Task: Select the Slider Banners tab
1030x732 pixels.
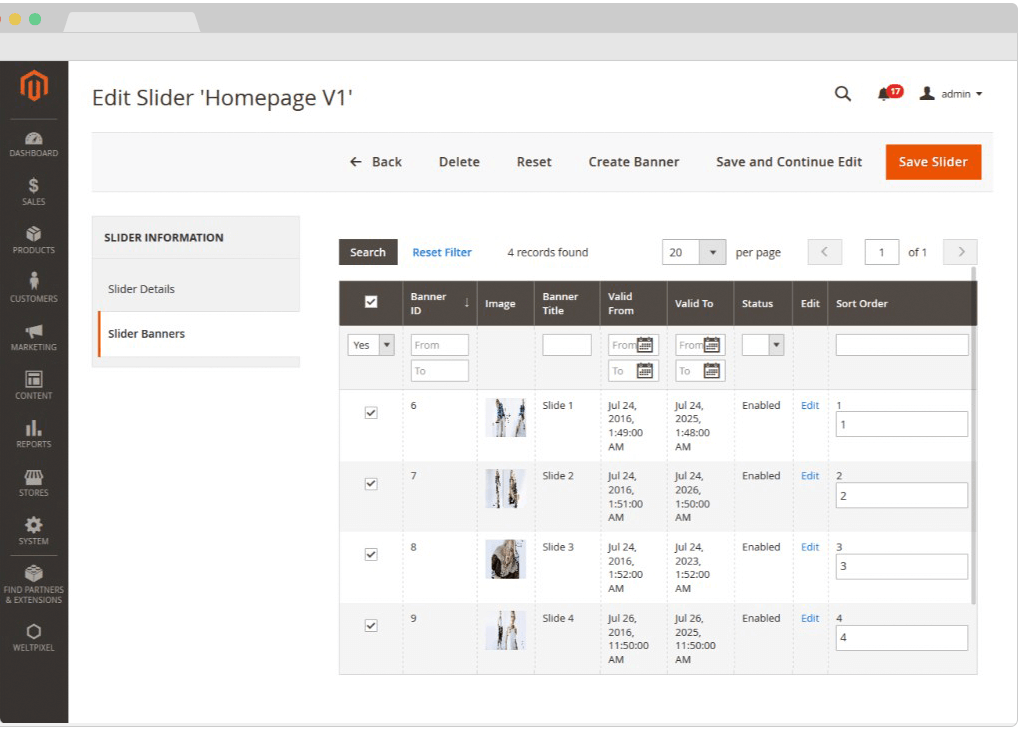Action: [146, 334]
